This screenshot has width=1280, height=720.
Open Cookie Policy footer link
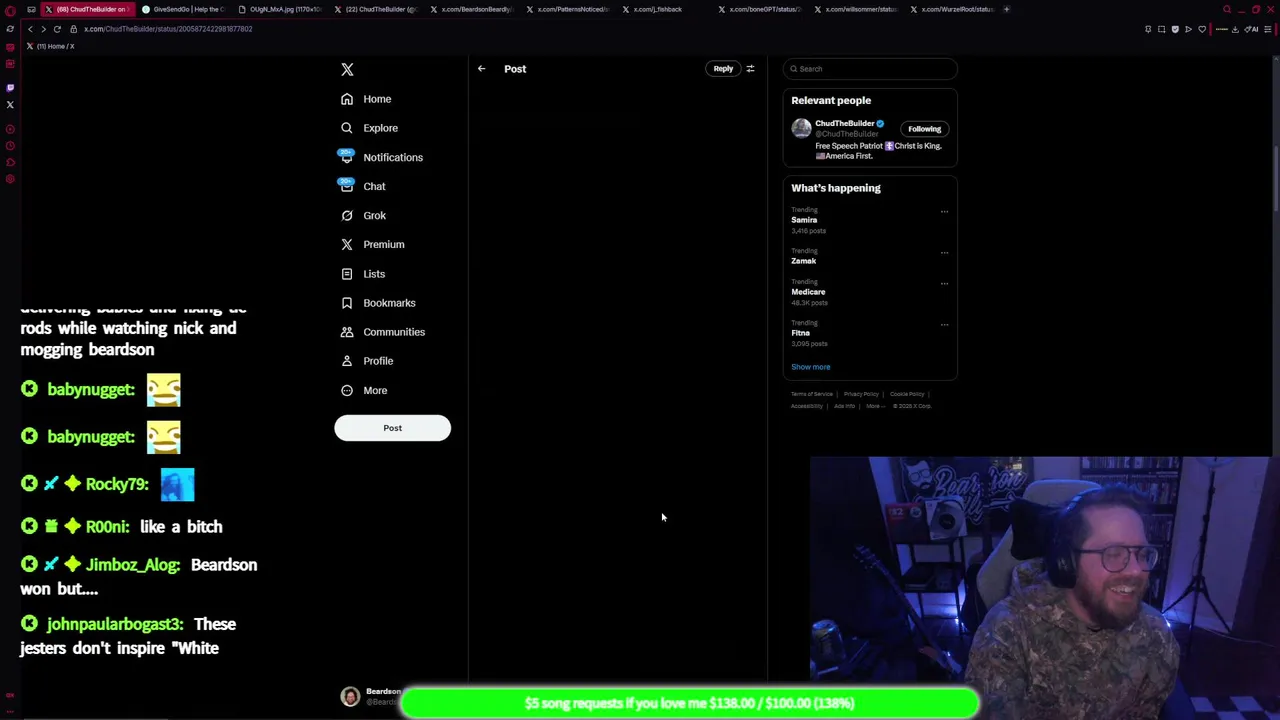(907, 394)
